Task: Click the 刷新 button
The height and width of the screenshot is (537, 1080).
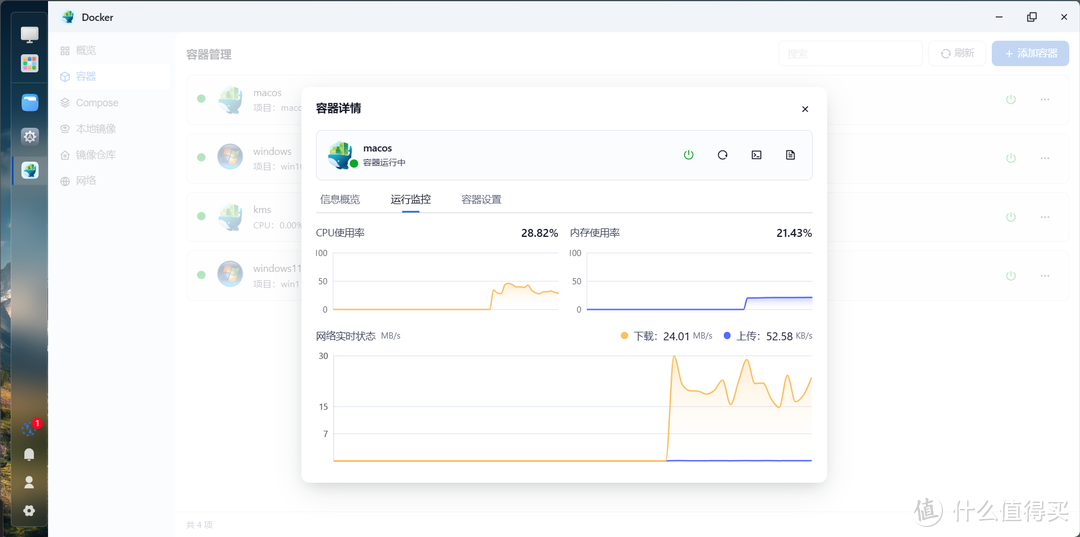Action: tap(957, 53)
